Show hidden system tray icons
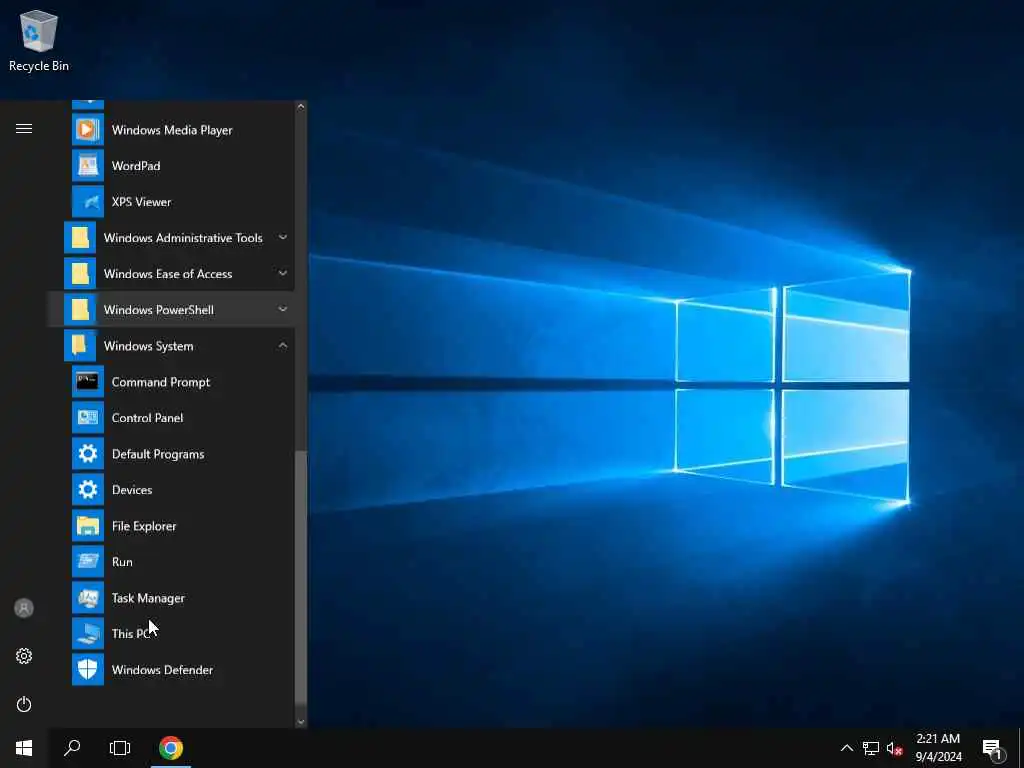 coord(846,748)
